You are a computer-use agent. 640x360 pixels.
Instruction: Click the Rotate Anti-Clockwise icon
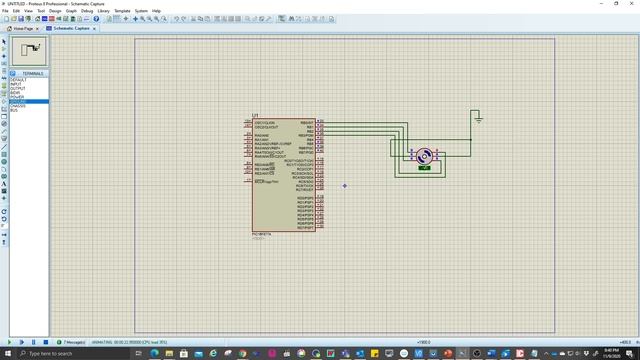click(4, 219)
